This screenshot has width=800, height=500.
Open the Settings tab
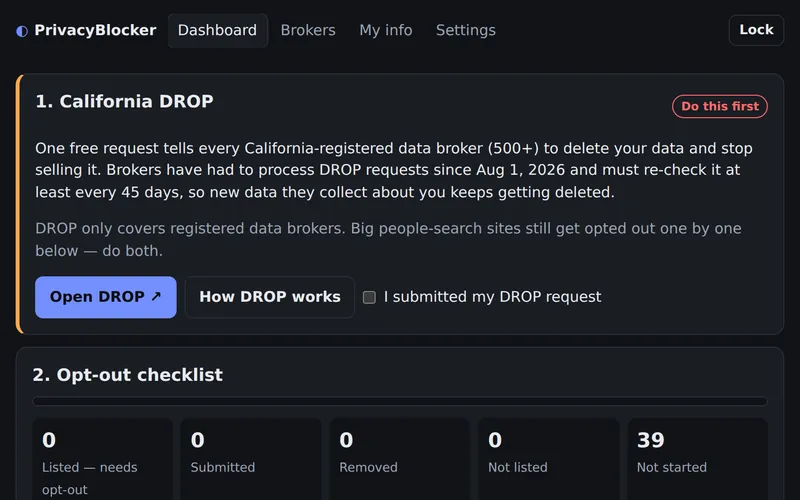click(466, 31)
